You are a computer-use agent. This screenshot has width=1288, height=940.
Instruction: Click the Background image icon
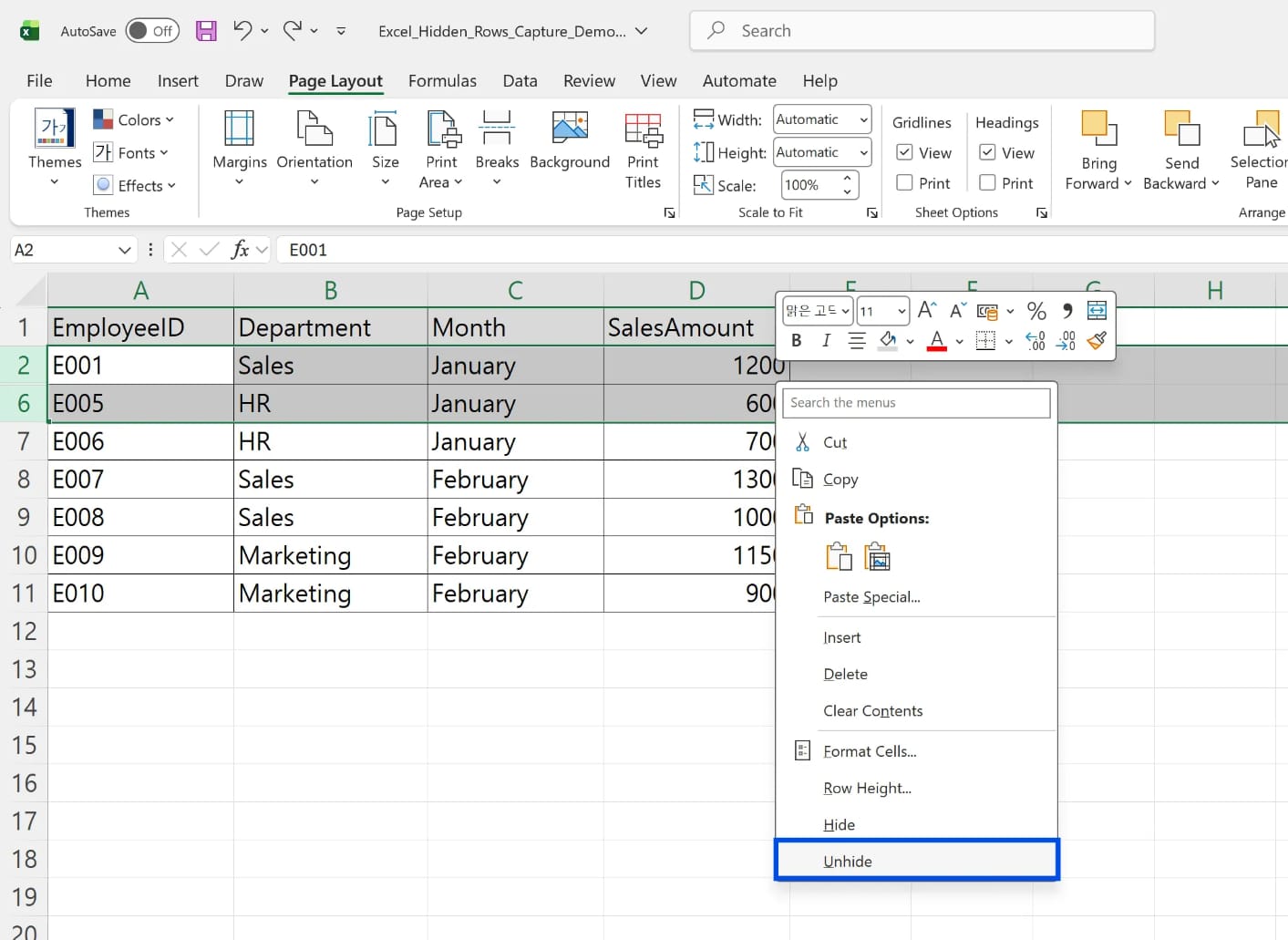click(x=570, y=129)
